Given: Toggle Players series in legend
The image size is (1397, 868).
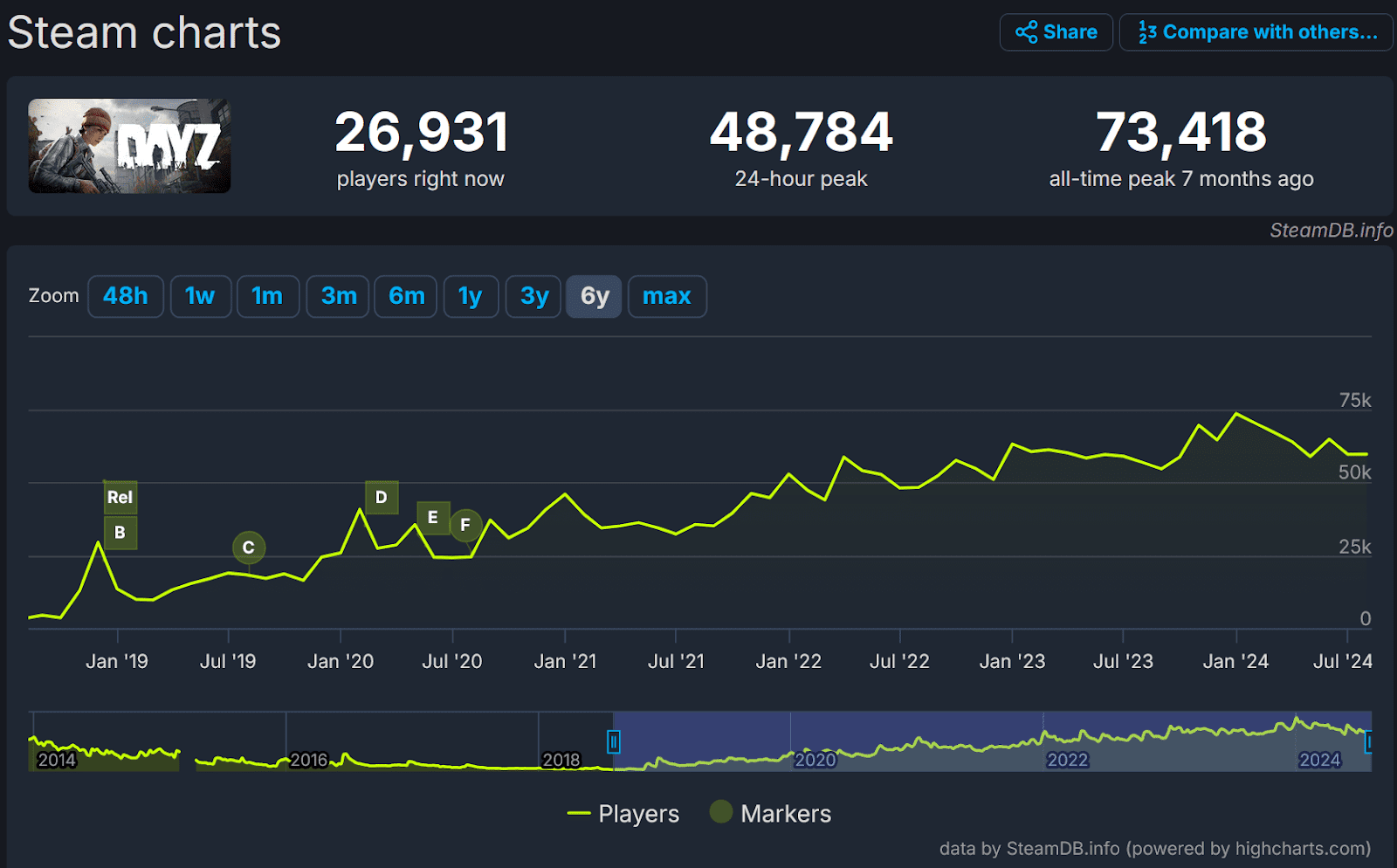Looking at the screenshot, I should (x=623, y=814).
